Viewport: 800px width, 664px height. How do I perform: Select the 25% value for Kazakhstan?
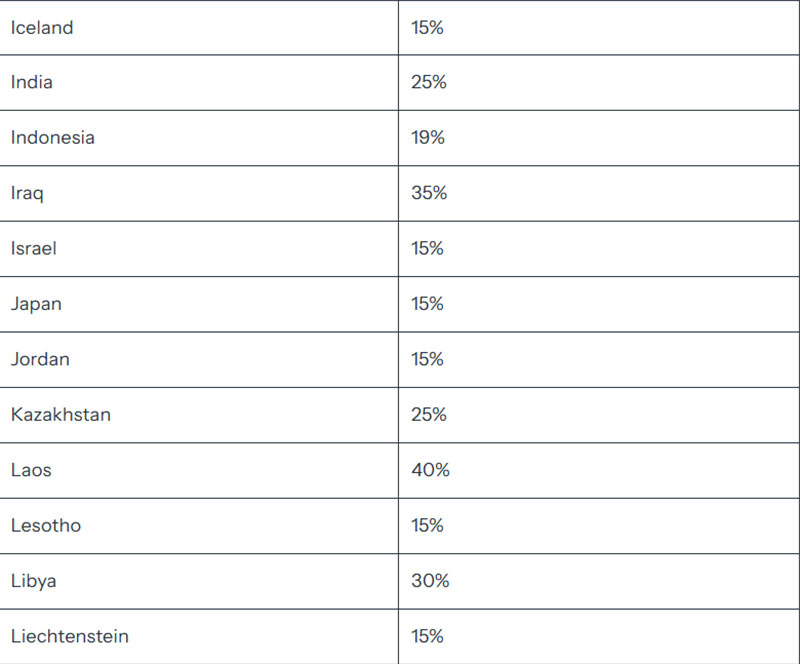tap(429, 414)
